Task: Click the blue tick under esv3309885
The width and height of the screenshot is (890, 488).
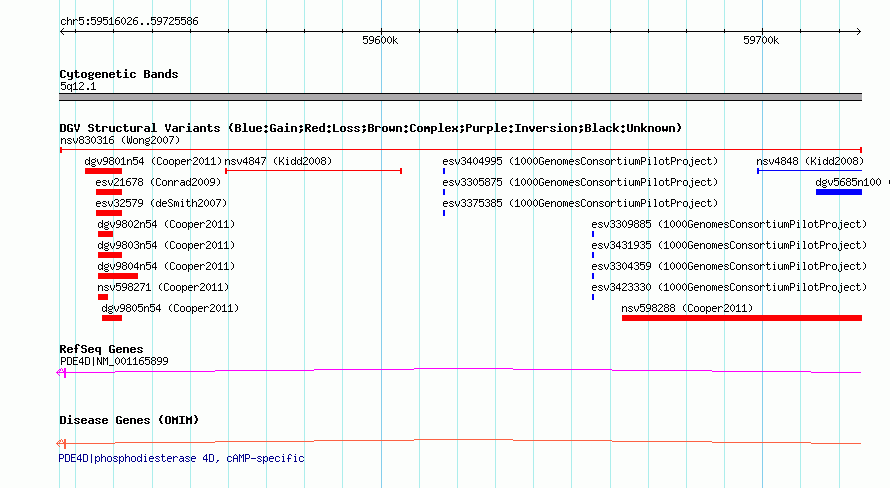Action: 593,234
